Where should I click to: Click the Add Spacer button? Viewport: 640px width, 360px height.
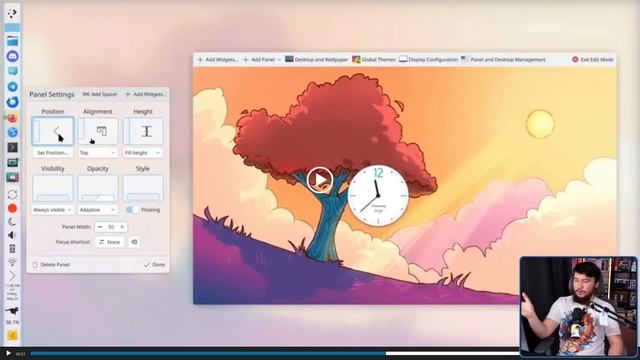[100, 94]
